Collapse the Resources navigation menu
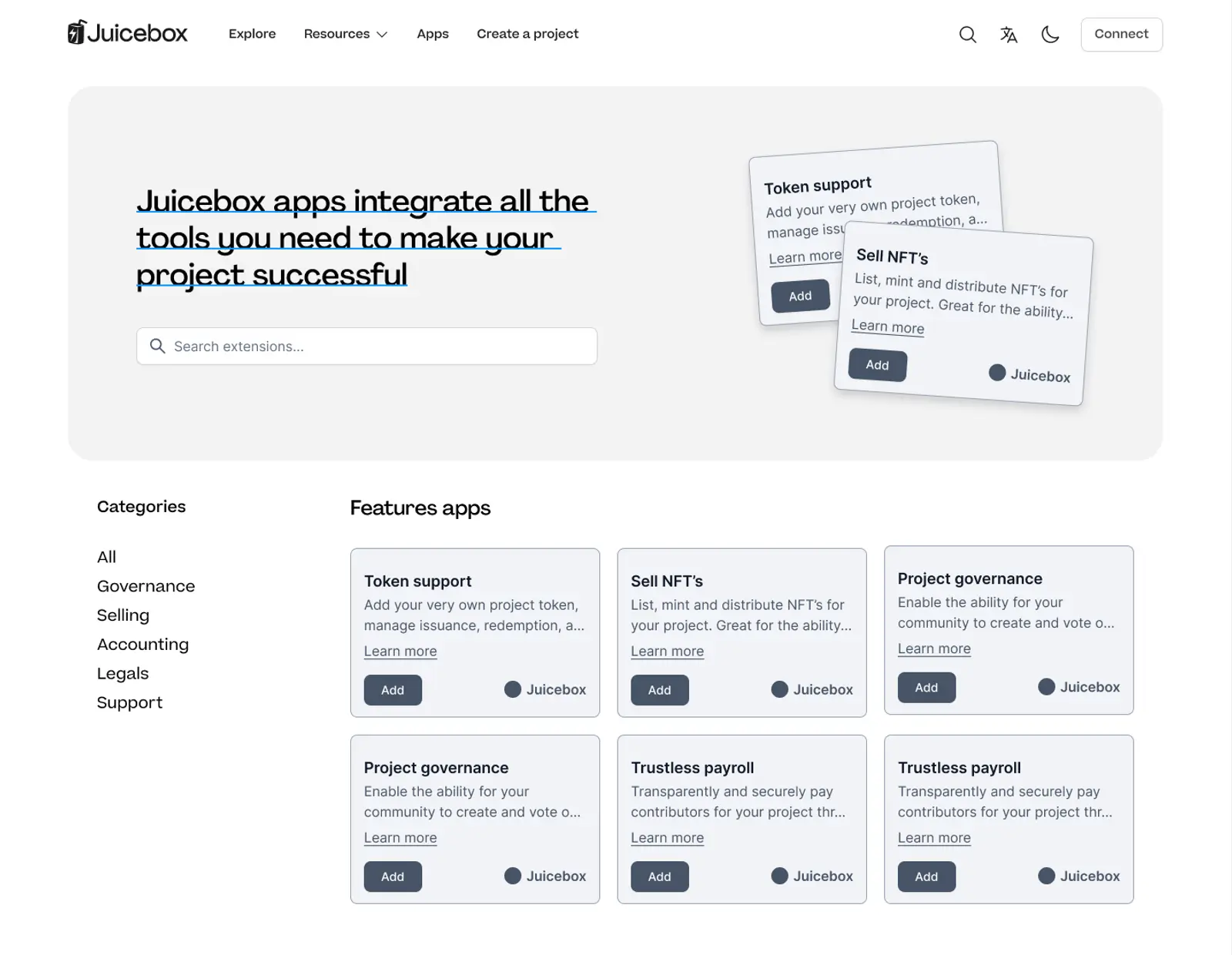The height and width of the screenshot is (955, 1232). [x=345, y=34]
